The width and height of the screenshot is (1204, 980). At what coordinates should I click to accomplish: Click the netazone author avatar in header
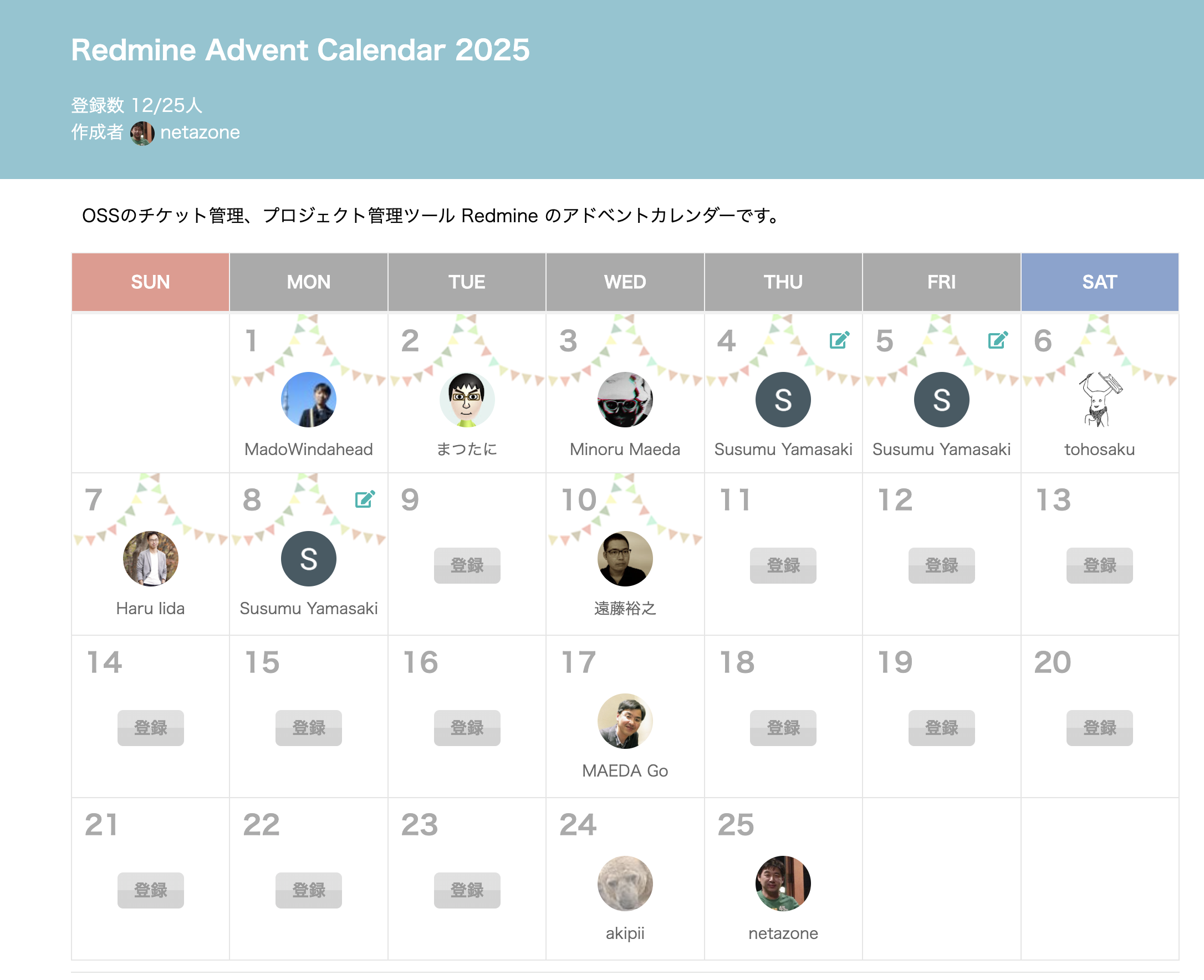(x=142, y=133)
